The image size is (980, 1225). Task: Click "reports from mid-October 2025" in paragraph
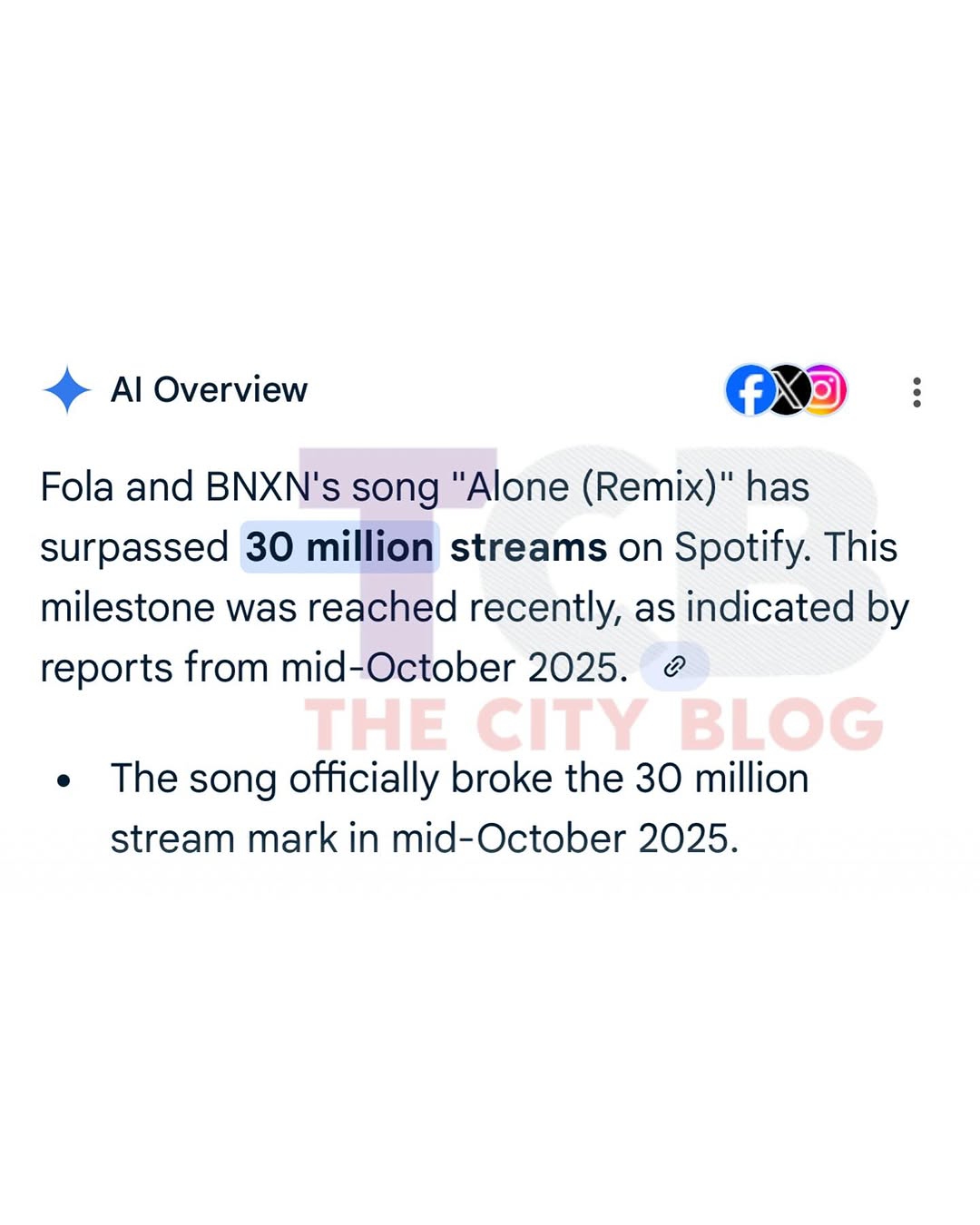point(334,668)
